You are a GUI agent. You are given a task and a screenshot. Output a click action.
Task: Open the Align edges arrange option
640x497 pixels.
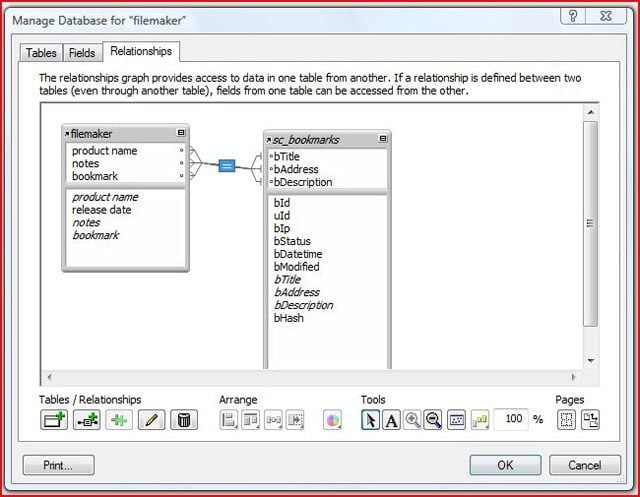click(229, 420)
